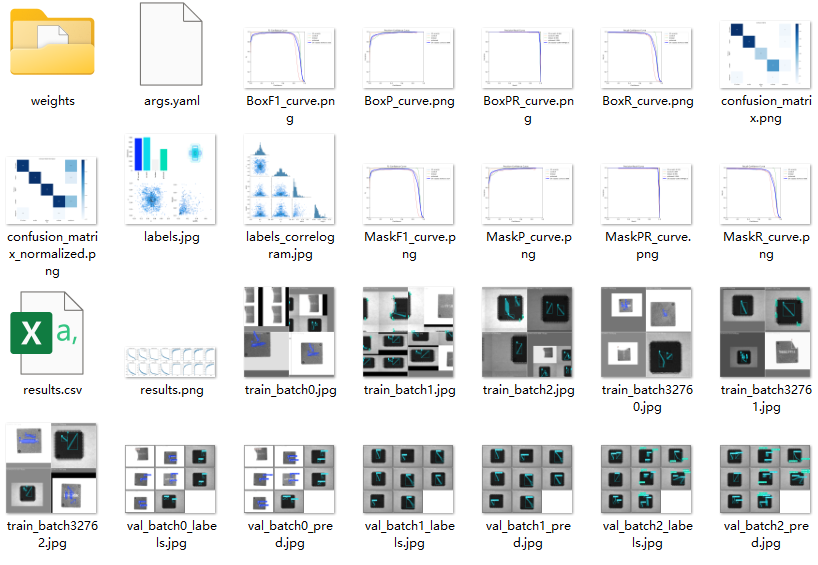This screenshot has height=565, width=818.
Task: Select the args.yaml file icon
Action: pos(171,44)
